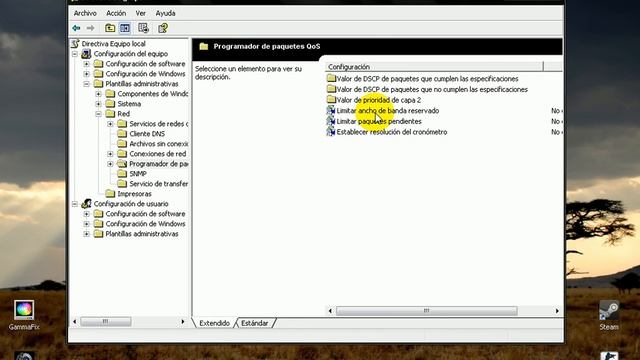Select 'Limitar paquetes pendientes' text
Viewport: 640px width, 360px height.
click(379, 121)
